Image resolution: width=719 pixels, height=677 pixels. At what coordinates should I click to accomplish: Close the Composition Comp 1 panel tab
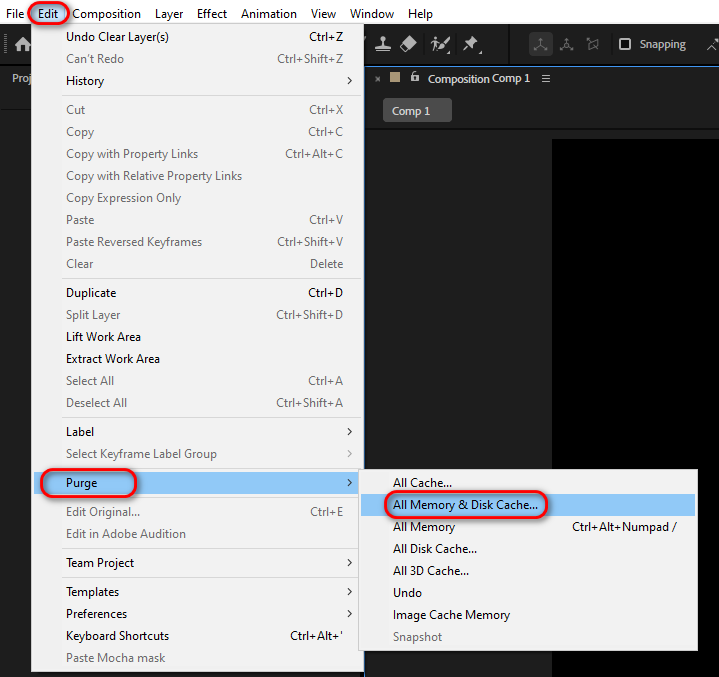[378, 79]
